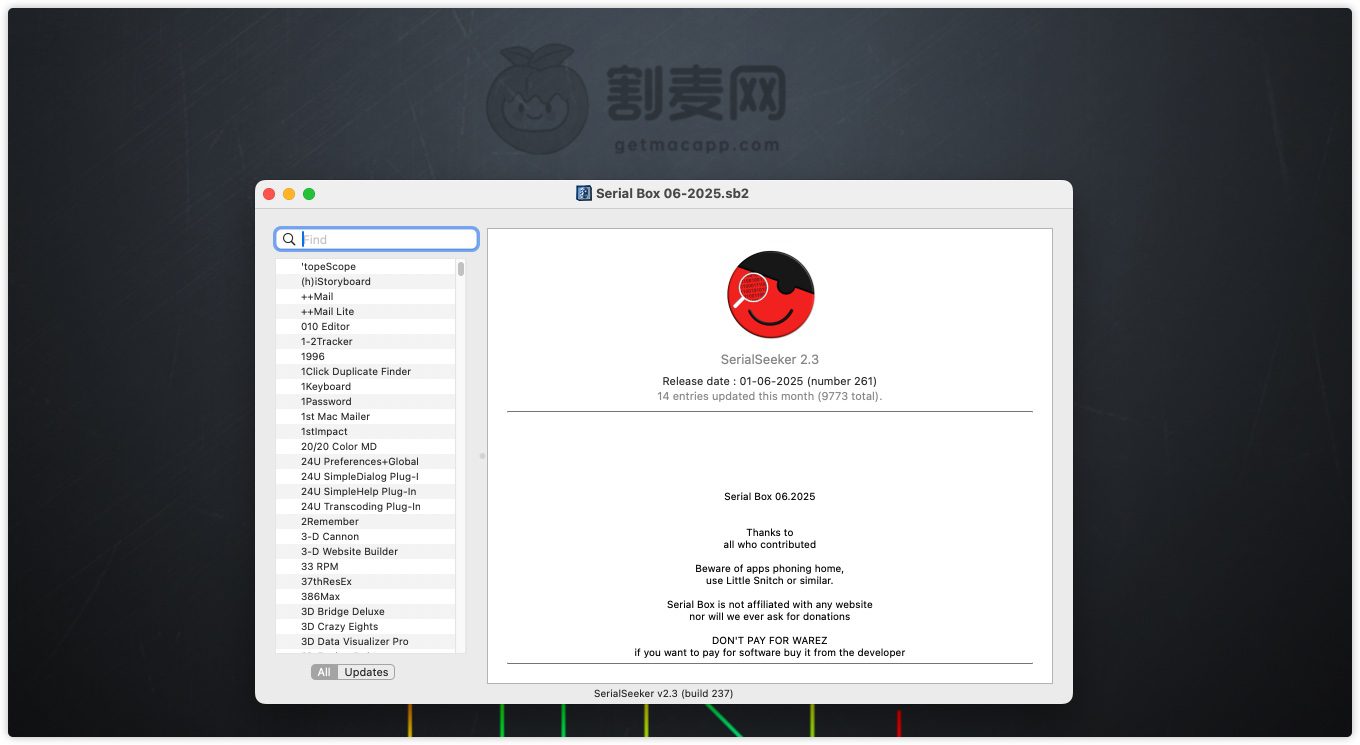Click the split view divider handle
This screenshot has width=1360, height=745.
(x=482, y=456)
